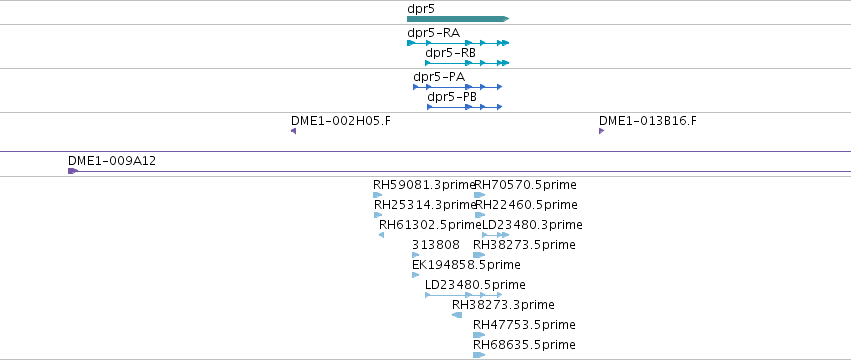The width and height of the screenshot is (851, 360).
Task: Click the DME1-013B16.F label
Action: pyautogui.click(x=648, y=121)
